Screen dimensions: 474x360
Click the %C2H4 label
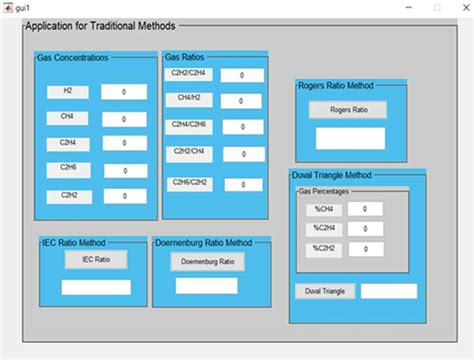324,230
